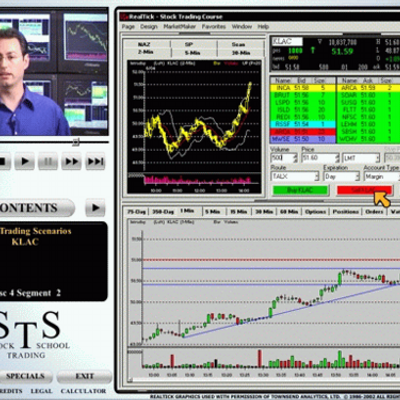Select the ISLD bid row
The image size is (400, 400).
click(302, 110)
